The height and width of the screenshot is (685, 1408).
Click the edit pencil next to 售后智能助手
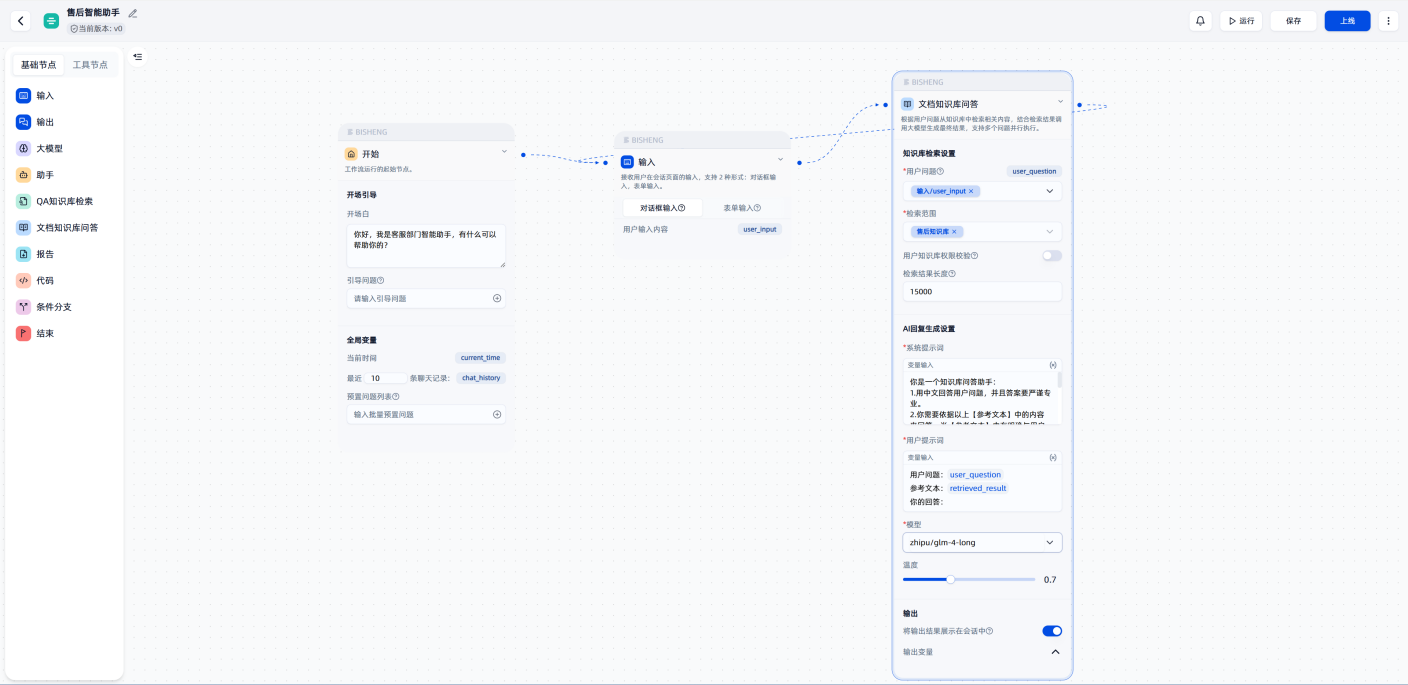coord(133,13)
